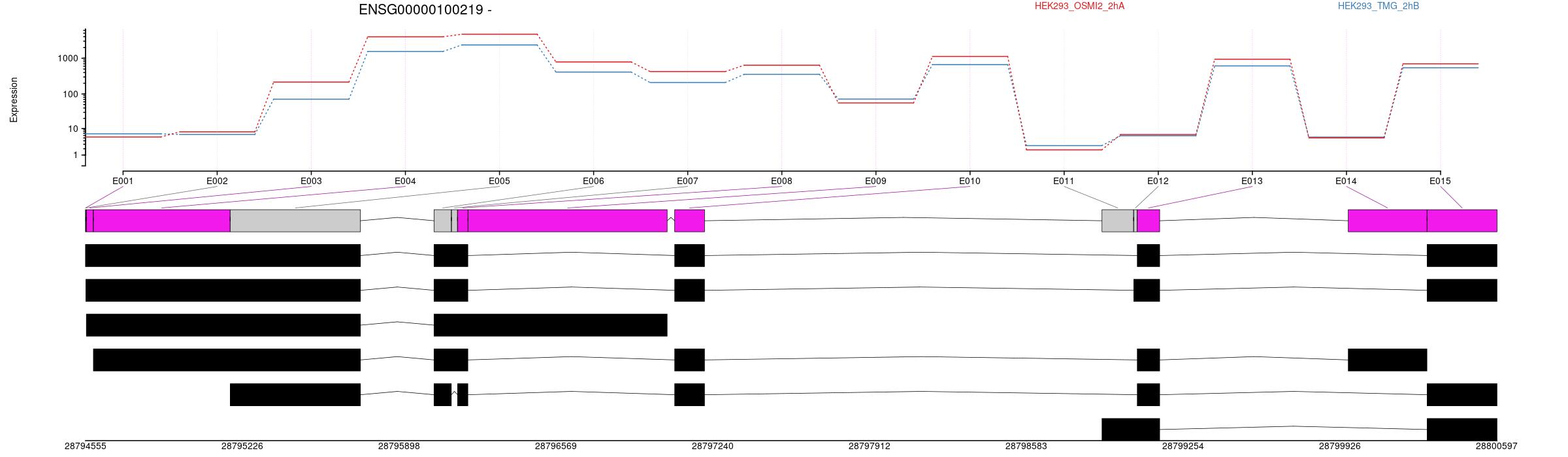The height and width of the screenshot is (457, 1568).
Task: Select exon label E008
Action: 781,181
